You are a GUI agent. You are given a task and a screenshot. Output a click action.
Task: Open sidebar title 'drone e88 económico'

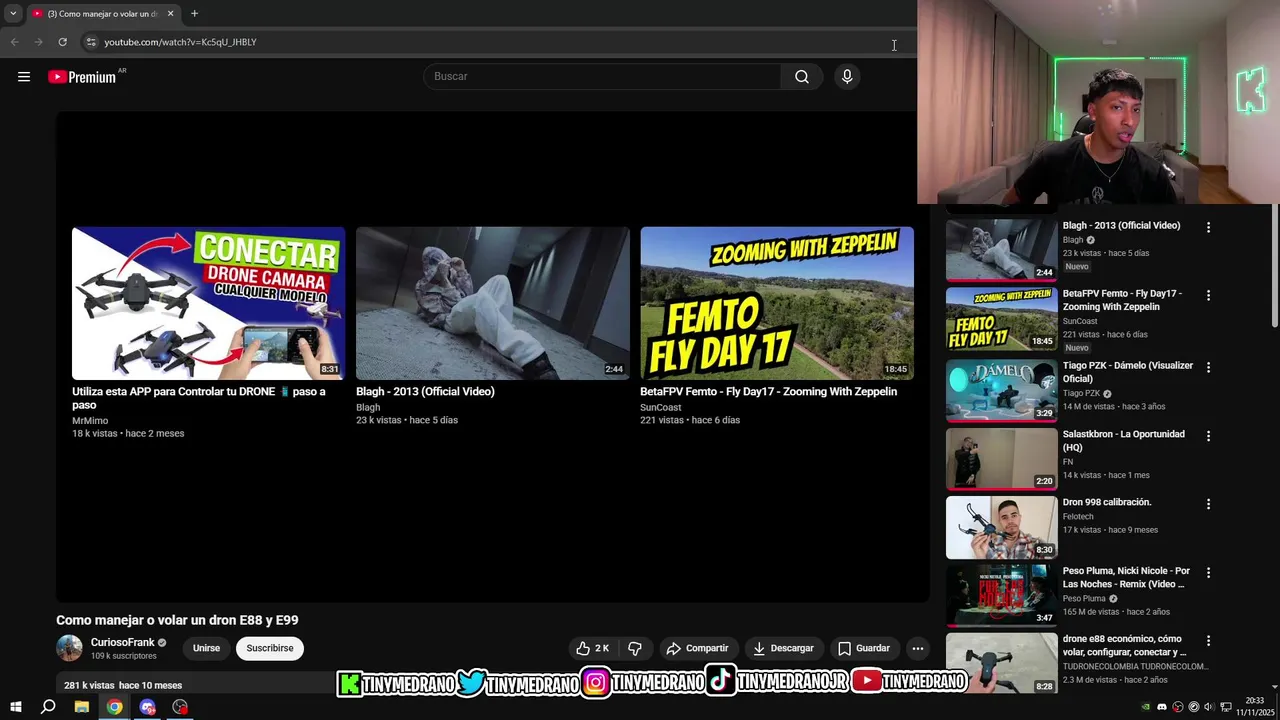(1124, 645)
